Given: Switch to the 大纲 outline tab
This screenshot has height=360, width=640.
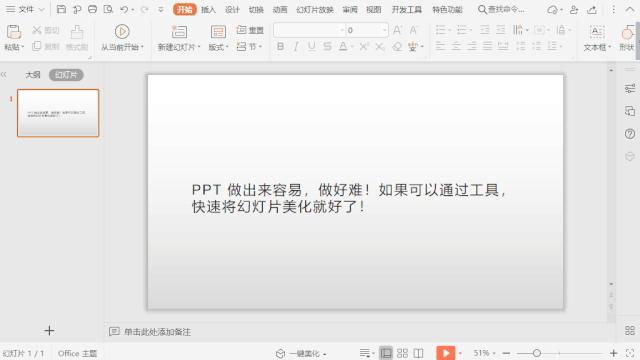Looking at the screenshot, I should [x=33, y=75].
